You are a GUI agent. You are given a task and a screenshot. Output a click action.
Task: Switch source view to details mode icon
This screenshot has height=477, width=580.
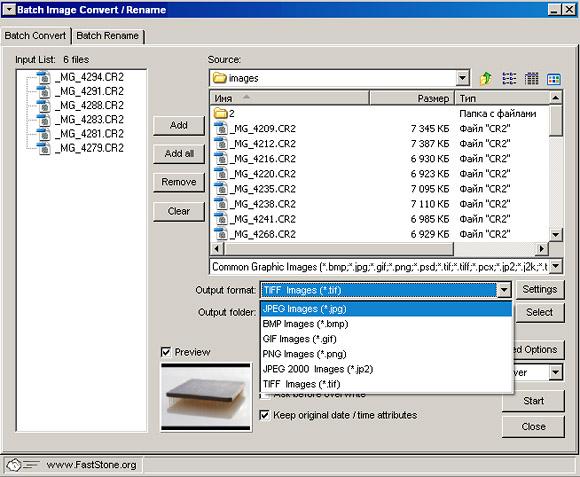point(532,78)
